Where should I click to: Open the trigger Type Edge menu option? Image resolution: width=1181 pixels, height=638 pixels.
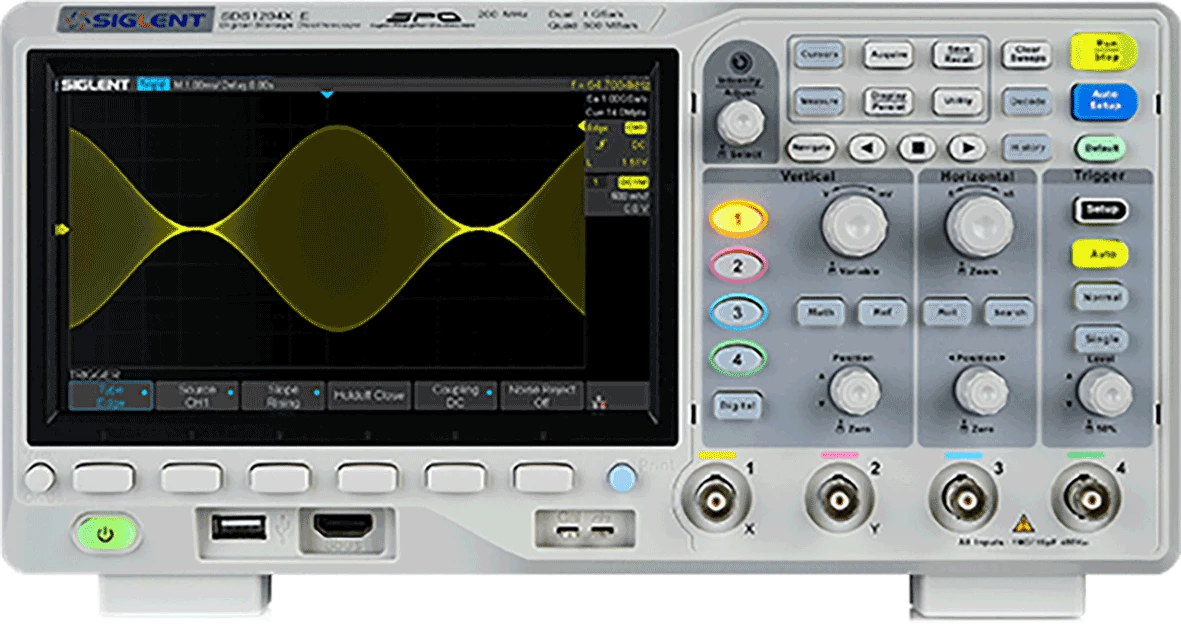pyautogui.click(x=110, y=395)
